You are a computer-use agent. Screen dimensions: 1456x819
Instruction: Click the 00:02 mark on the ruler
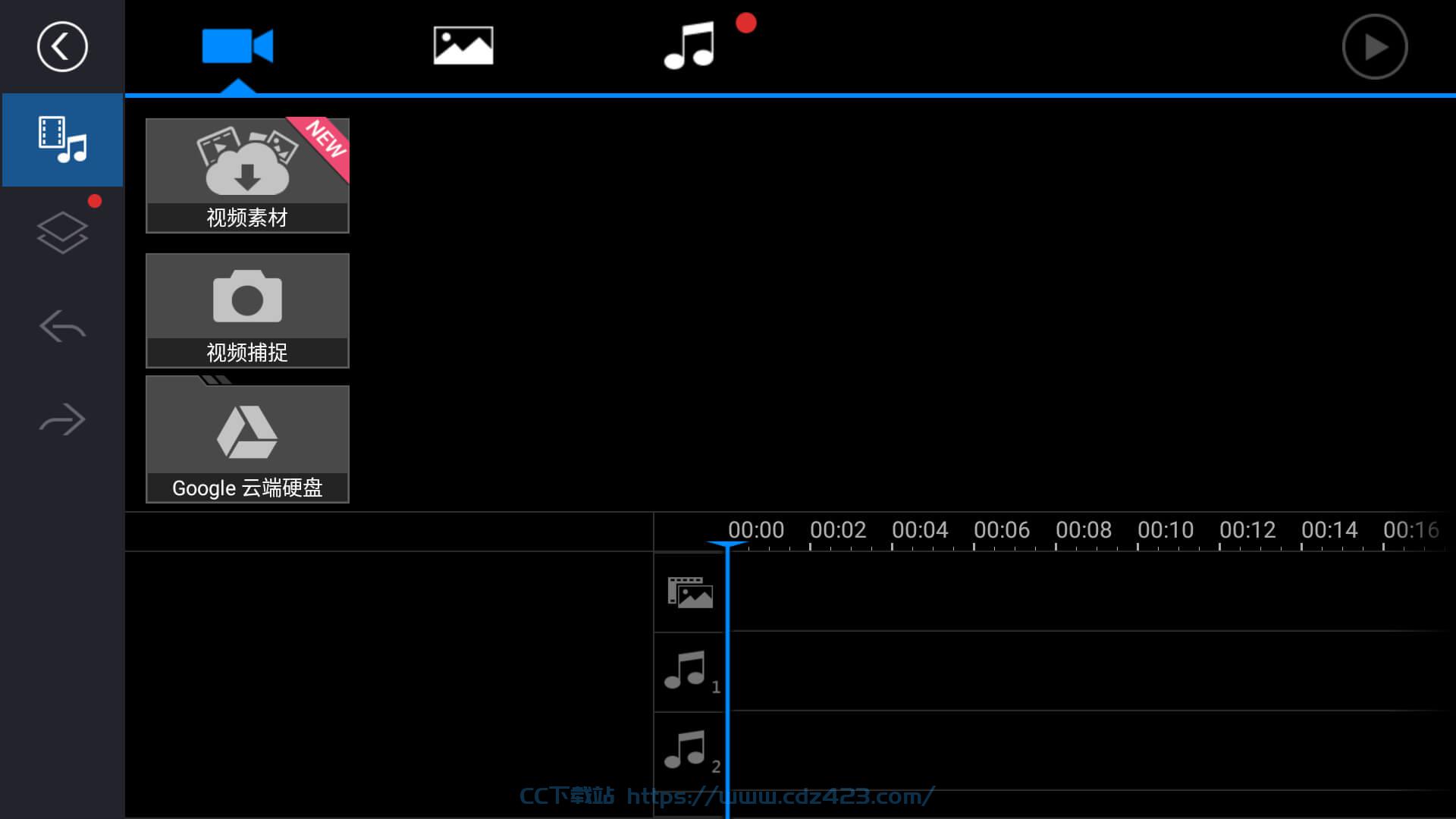838,529
